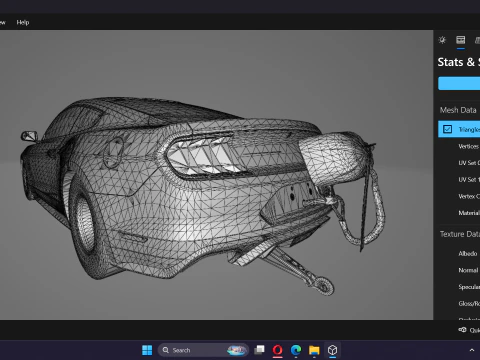480x360 pixels.
Task: Open Microsoft Edge from taskbar
Action: 296,350
